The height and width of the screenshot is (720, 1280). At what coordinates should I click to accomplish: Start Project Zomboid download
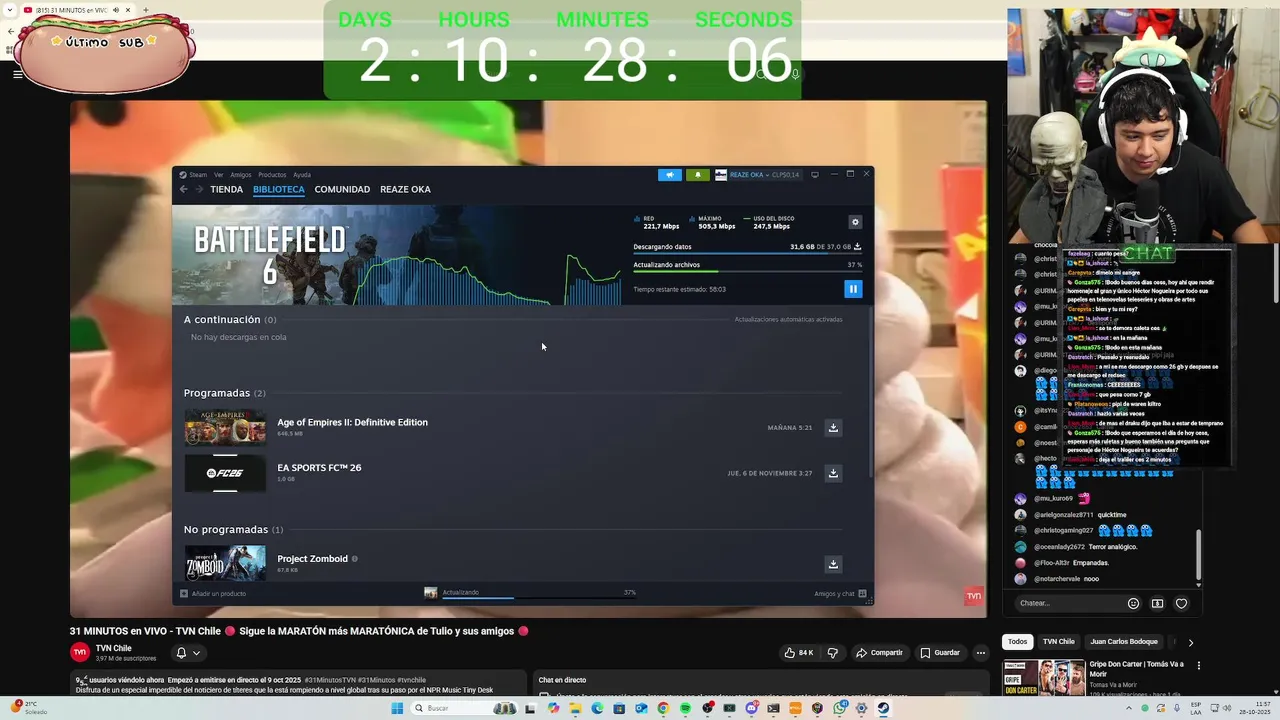[x=833, y=564]
